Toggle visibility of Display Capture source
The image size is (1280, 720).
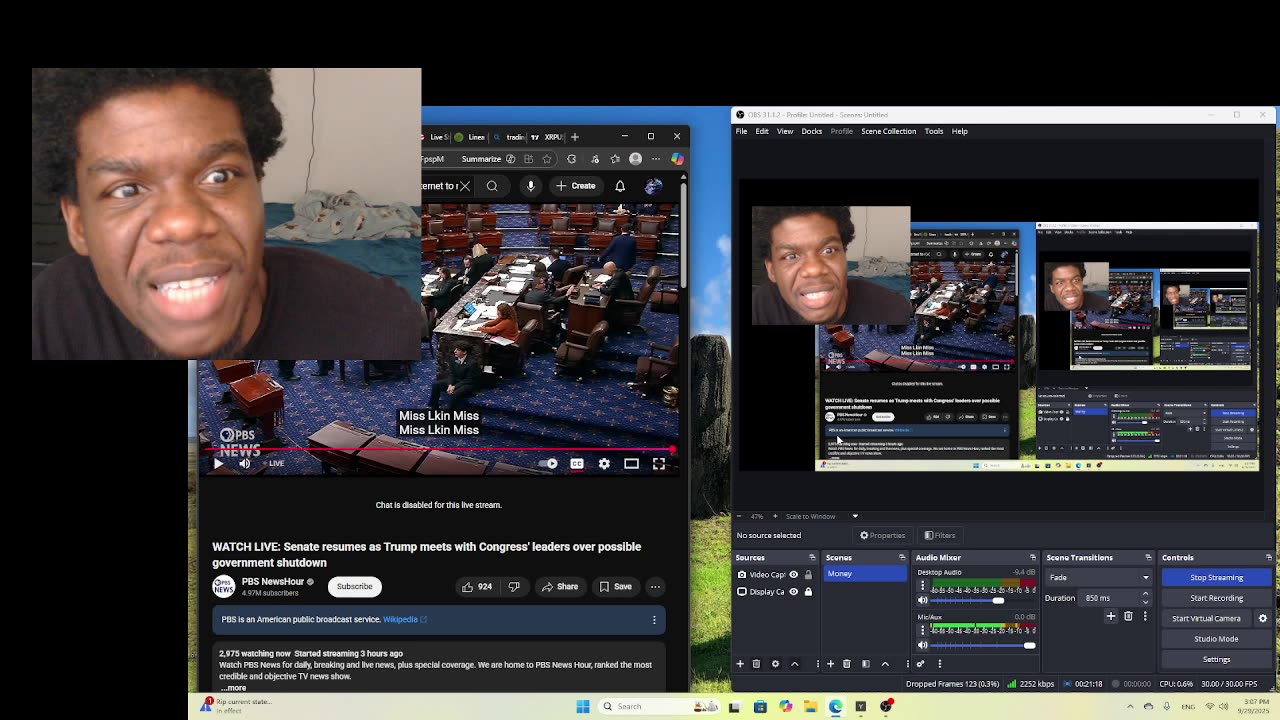[794, 592]
